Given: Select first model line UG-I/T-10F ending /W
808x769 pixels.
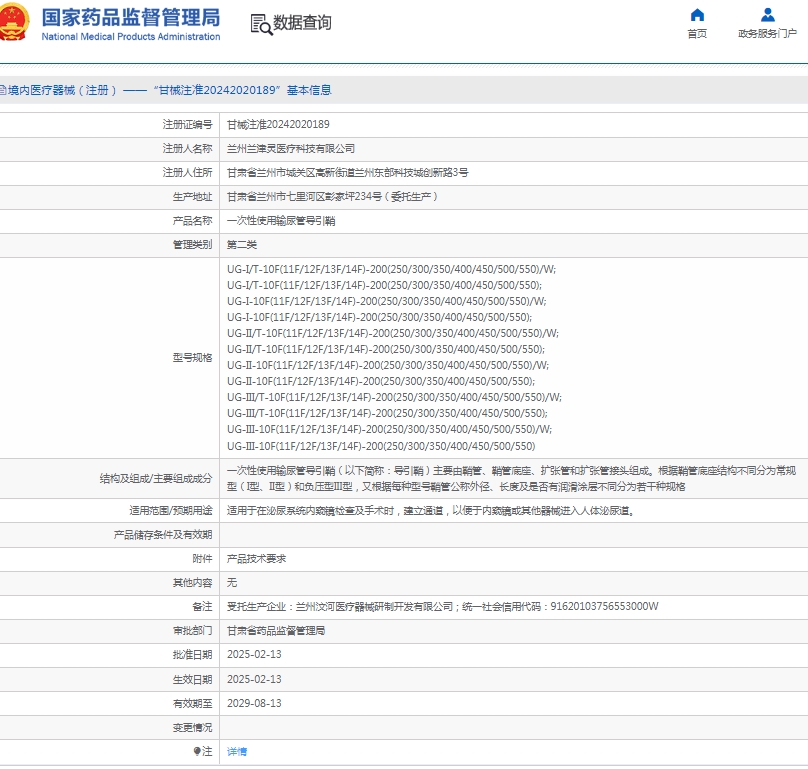Looking at the screenshot, I should [392, 269].
